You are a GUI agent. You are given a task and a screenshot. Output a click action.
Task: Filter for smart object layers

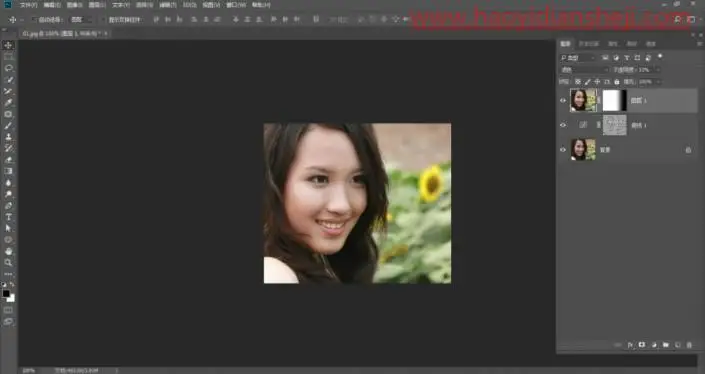click(648, 58)
